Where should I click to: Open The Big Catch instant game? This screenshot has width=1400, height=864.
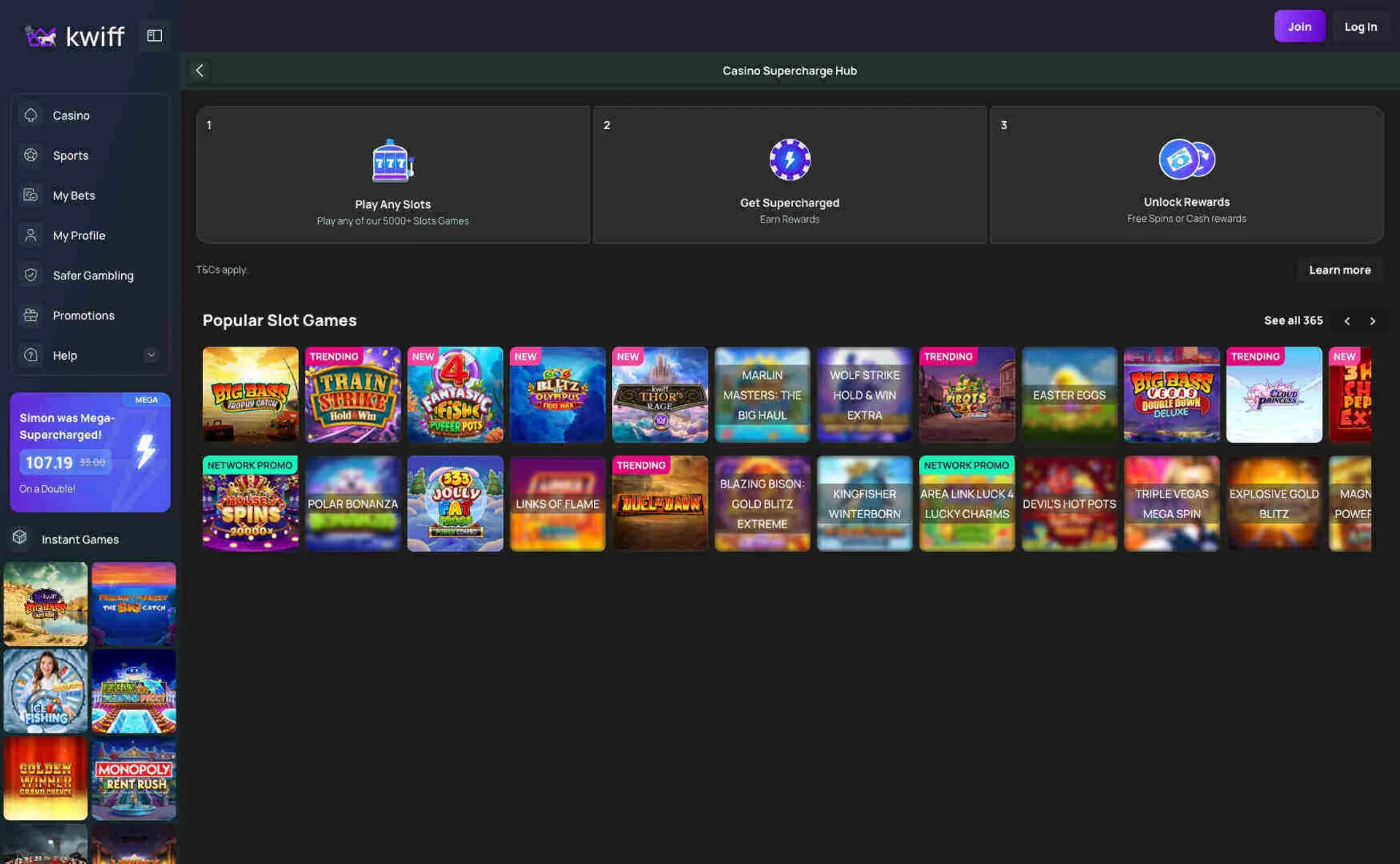click(134, 603)
